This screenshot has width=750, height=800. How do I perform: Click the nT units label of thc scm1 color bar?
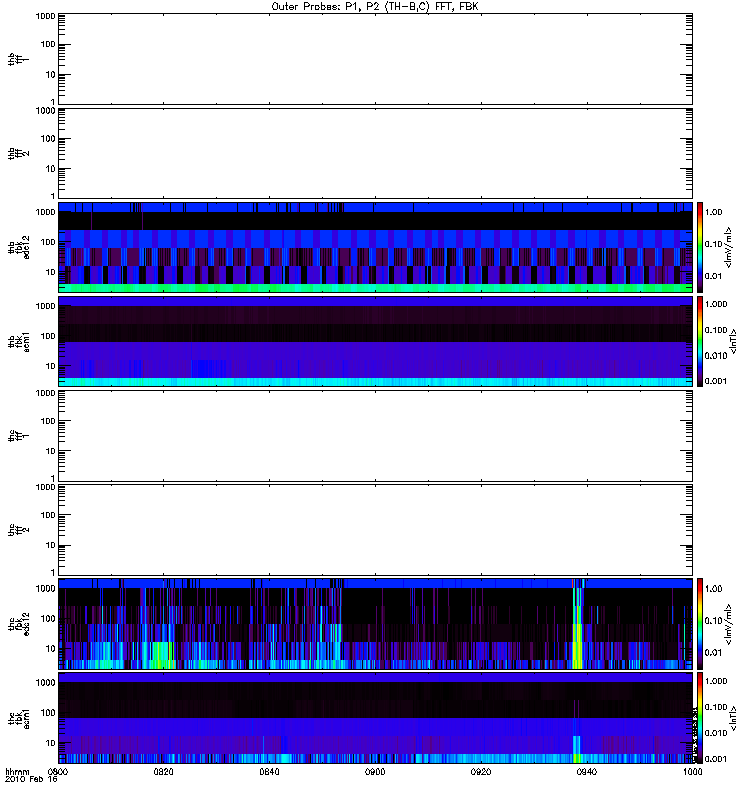point(733,718)
